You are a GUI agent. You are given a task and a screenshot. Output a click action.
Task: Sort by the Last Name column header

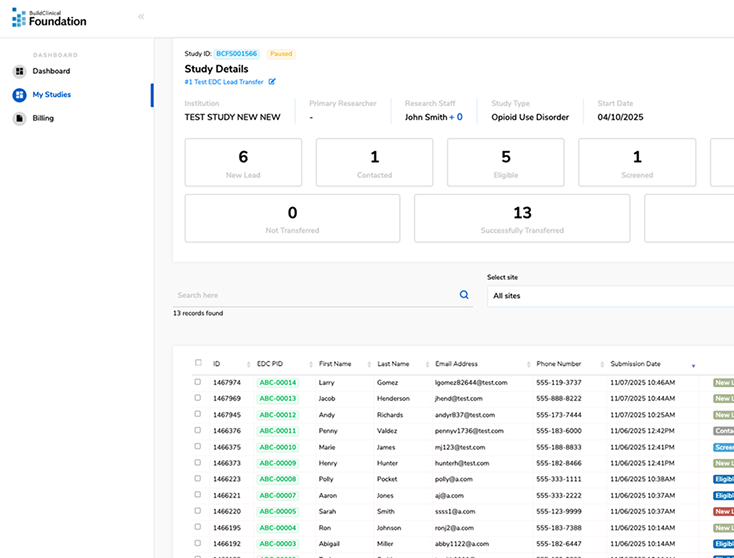point(393,364)
